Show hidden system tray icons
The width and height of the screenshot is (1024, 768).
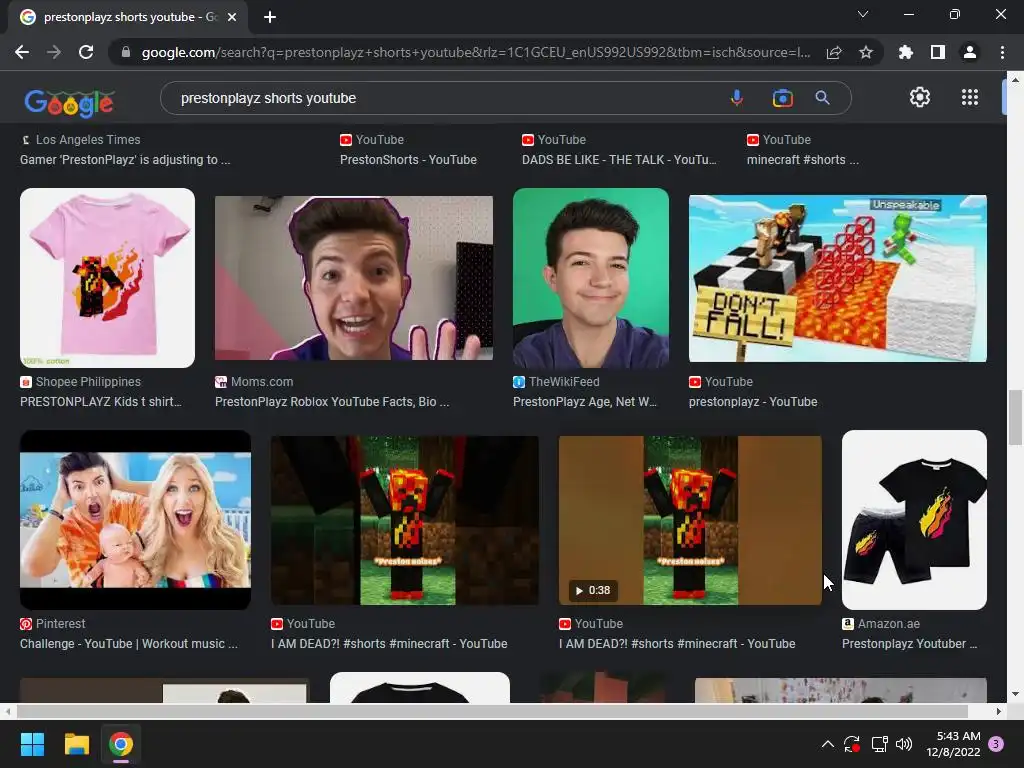click(x=827, y=744)
